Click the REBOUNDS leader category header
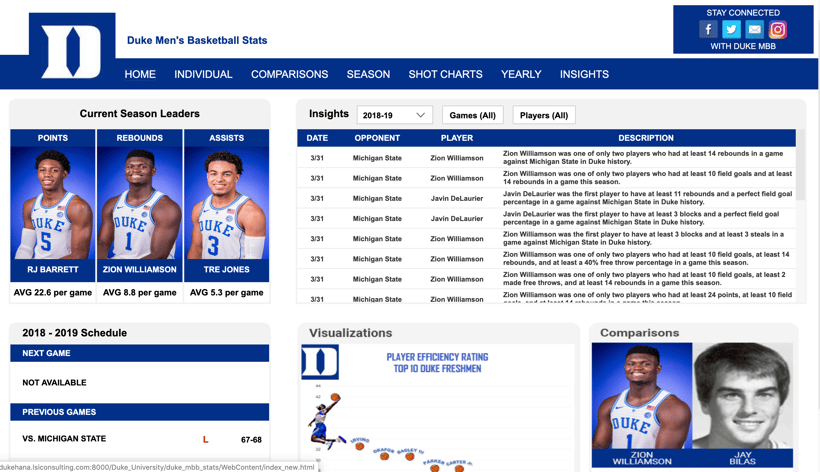 pyautogui.click(x=140, y=138)
